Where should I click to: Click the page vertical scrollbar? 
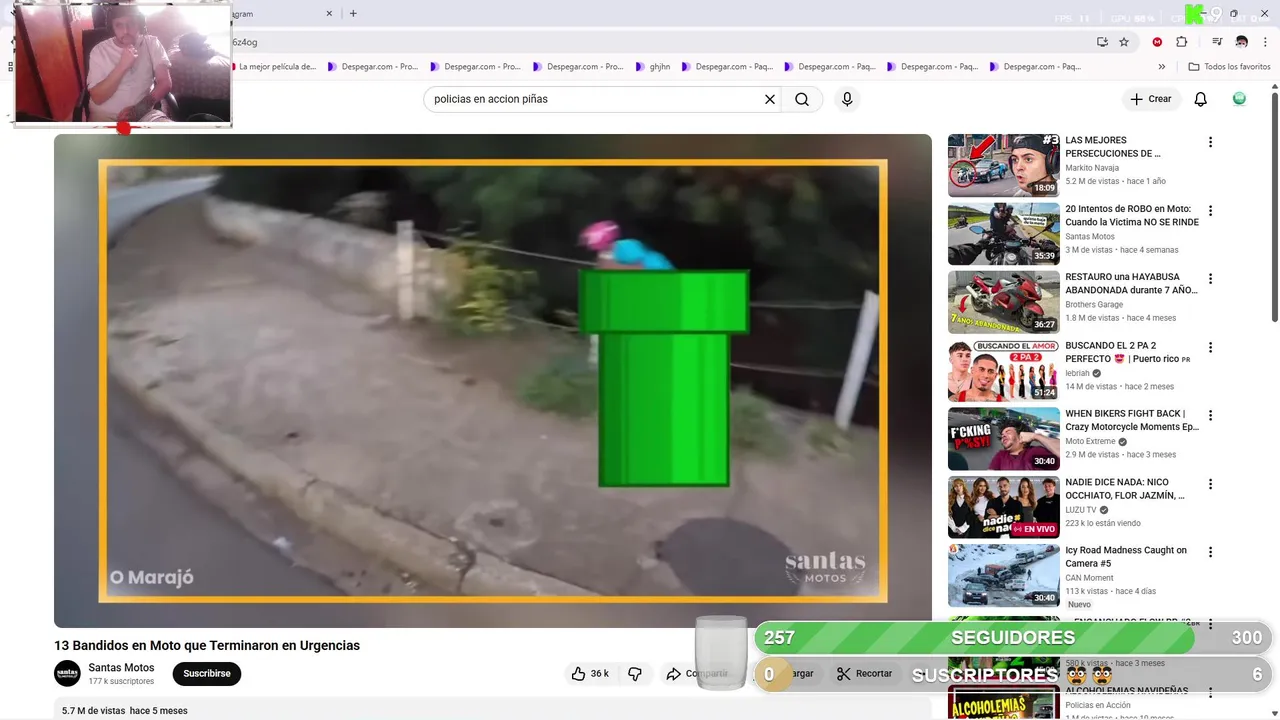tap(1274, 208)
